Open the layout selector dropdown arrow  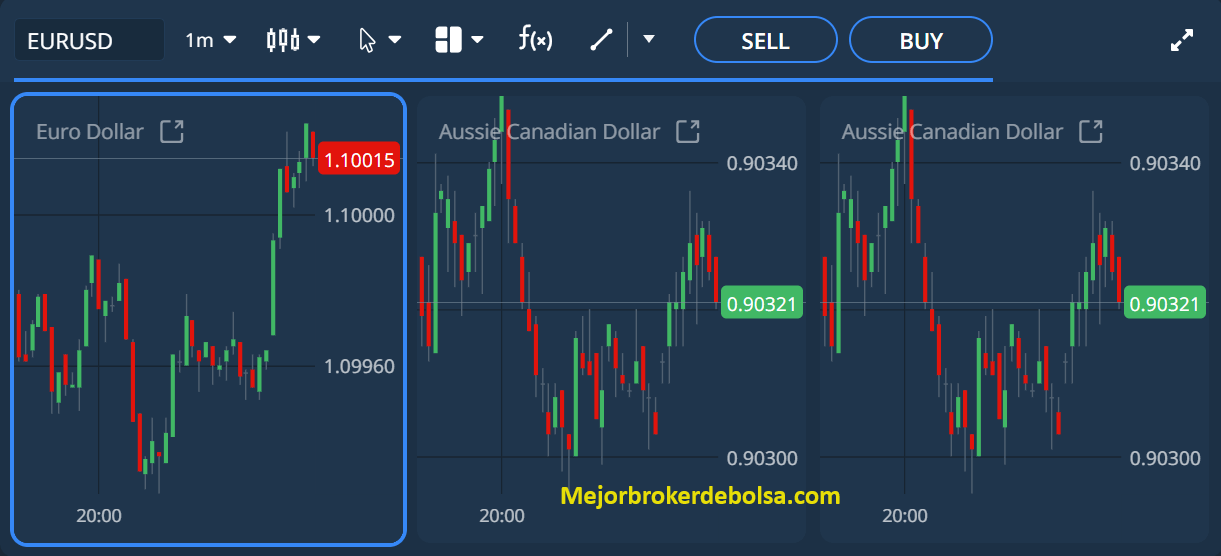coord(477,40)
